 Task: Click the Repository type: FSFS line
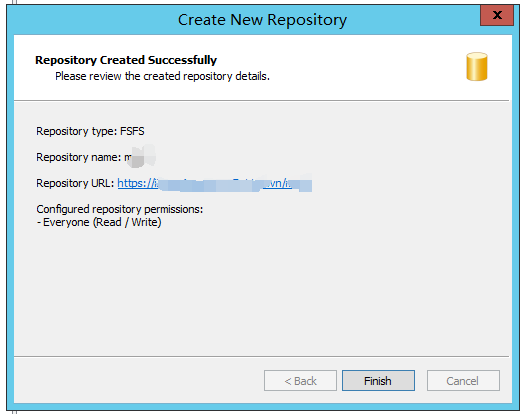(90, 131)
